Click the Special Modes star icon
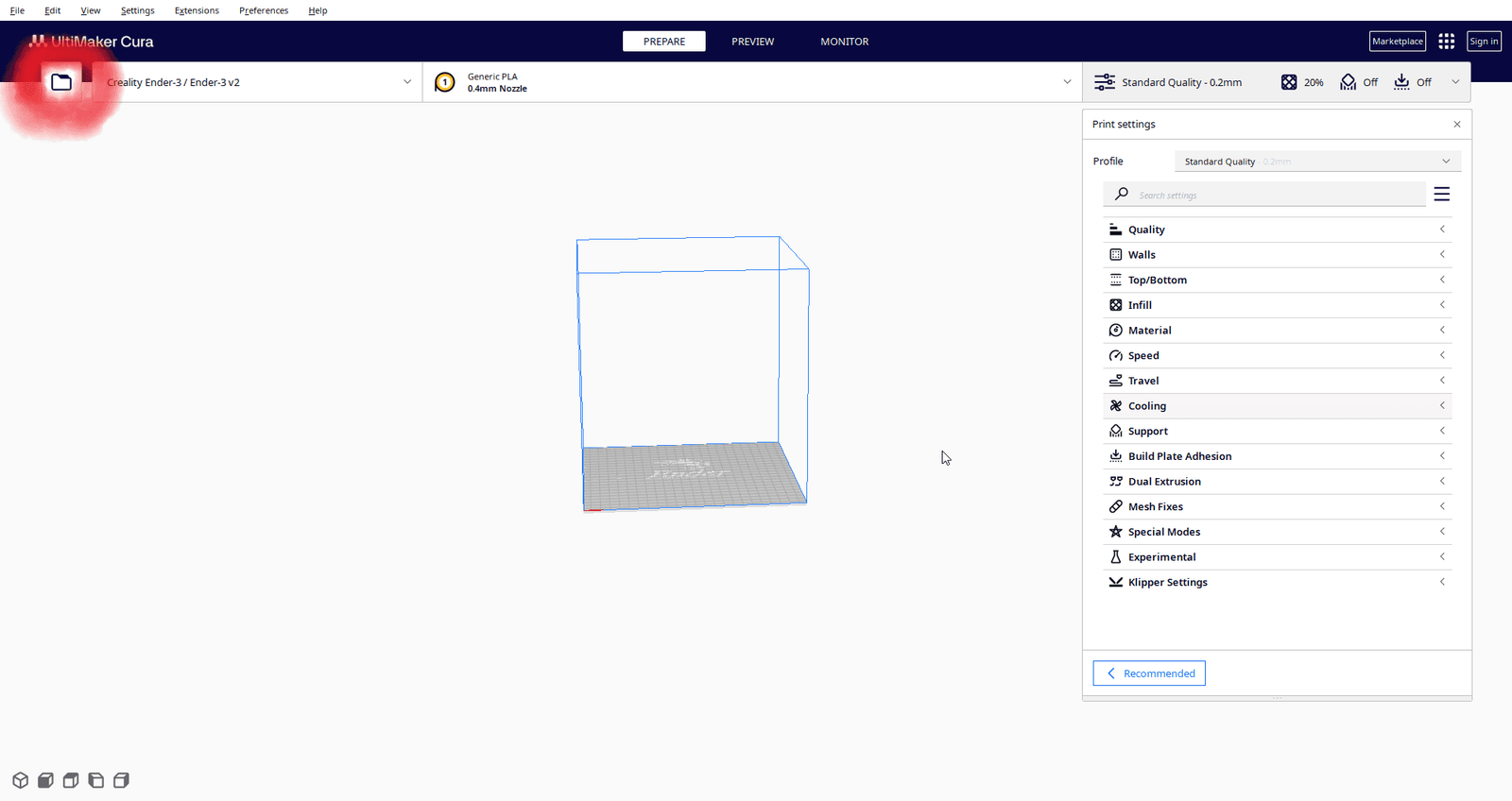This screenshot has width=1512, height=801. click(1115, 532)
